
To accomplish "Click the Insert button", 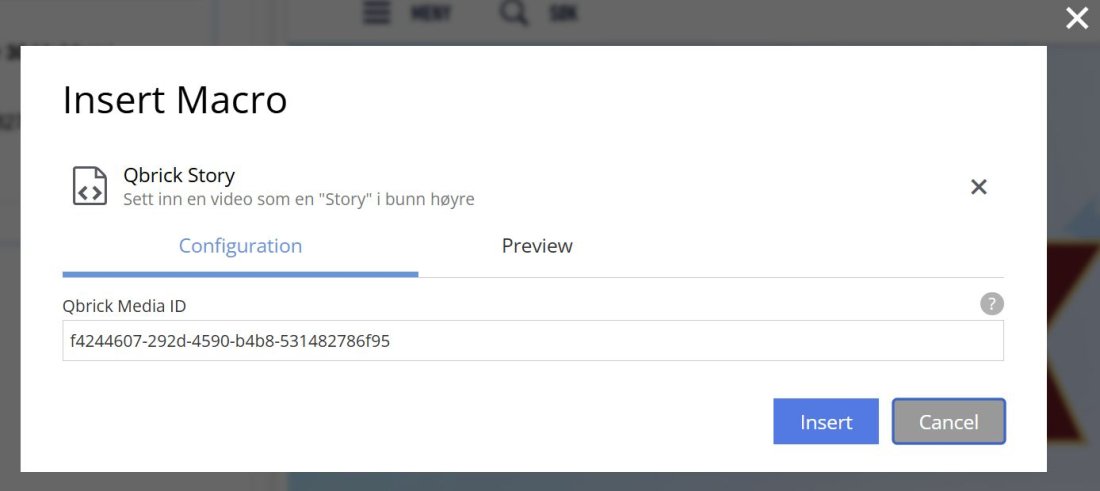I will click(x=826, y=422).
